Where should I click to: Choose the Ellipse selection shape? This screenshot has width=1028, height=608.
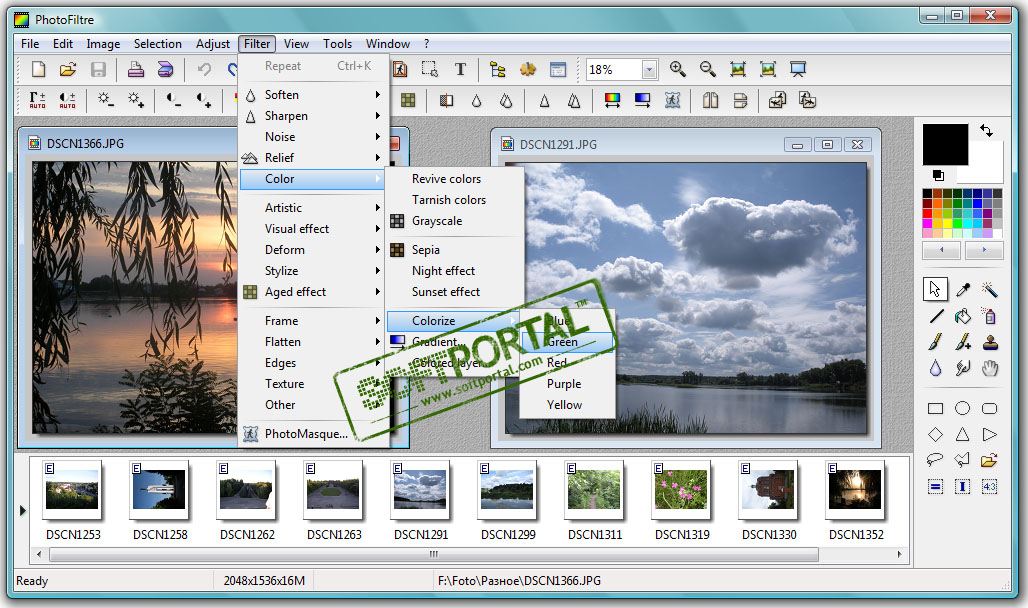point(962,409)
